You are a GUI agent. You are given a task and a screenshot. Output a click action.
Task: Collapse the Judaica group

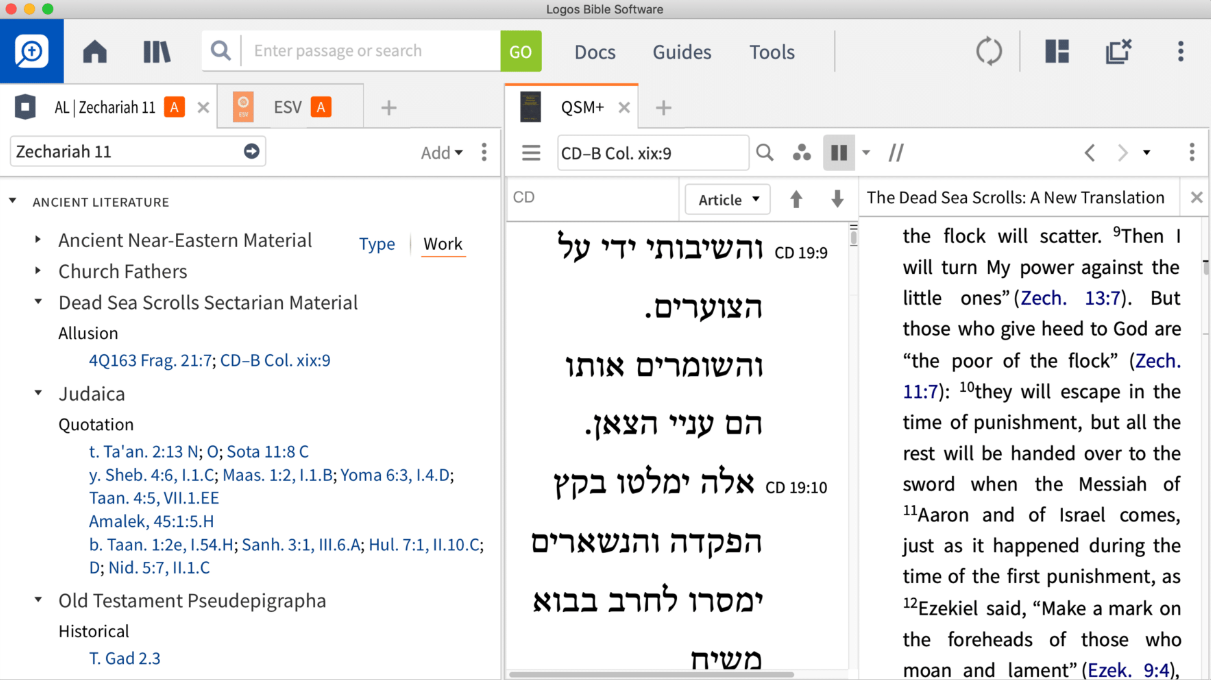tap(38, 393)
